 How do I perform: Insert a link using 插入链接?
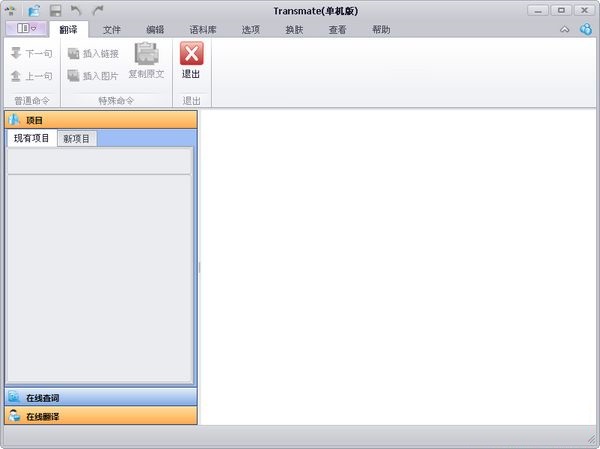click(x=93, y=53)
